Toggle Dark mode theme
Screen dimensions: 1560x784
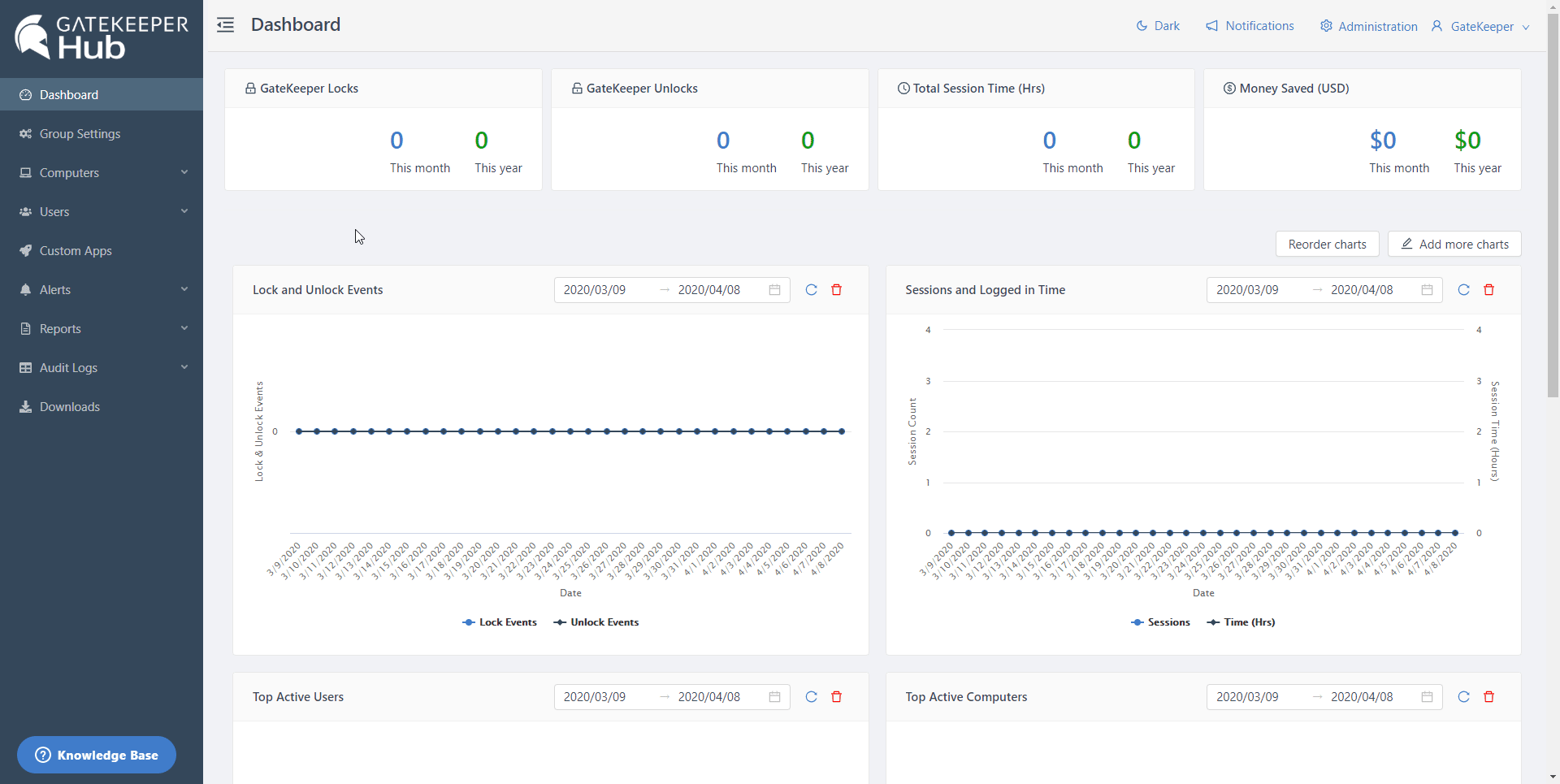click(1158, 26)
